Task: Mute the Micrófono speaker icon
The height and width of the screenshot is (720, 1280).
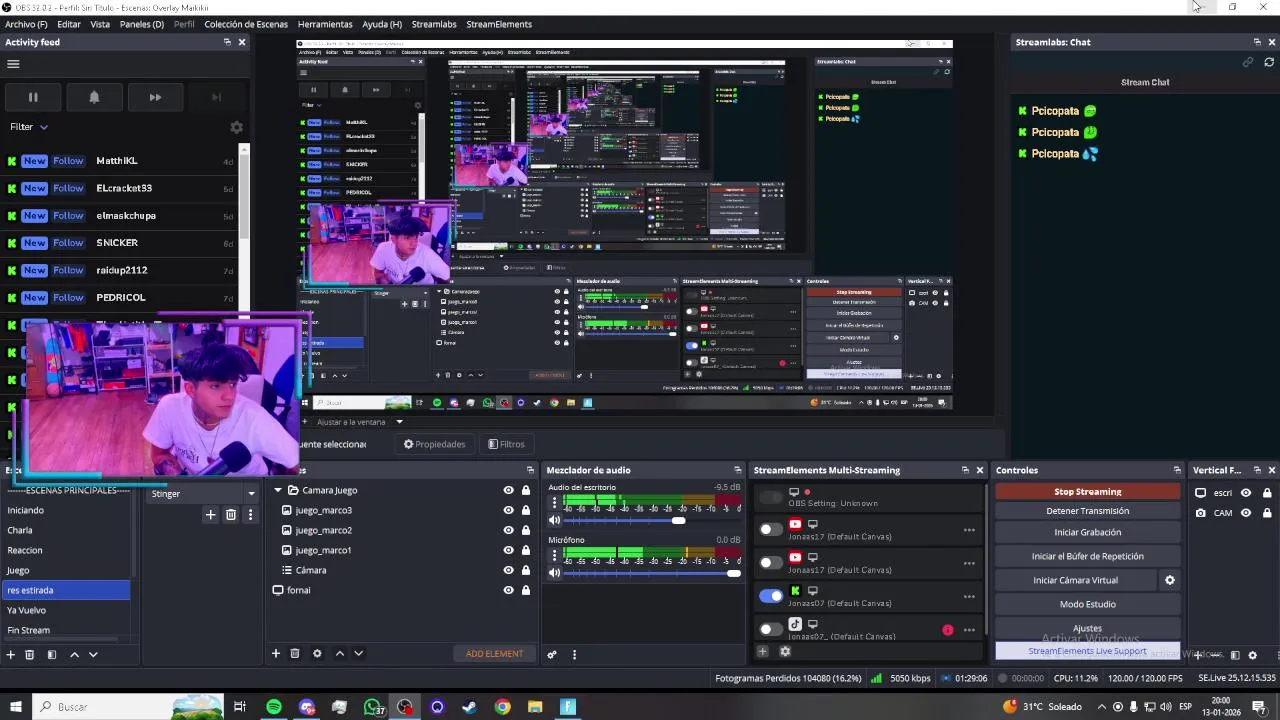Action: click(x=555, y=573)
